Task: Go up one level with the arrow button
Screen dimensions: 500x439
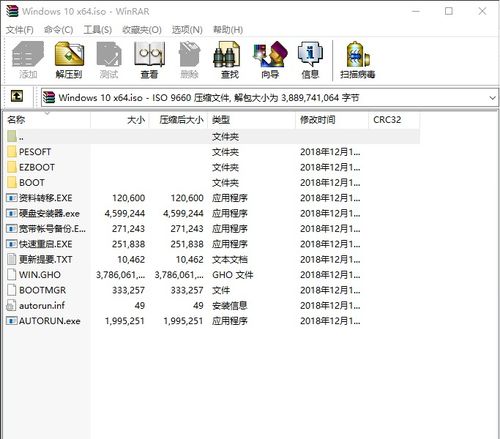Action: tap(17, 97)
